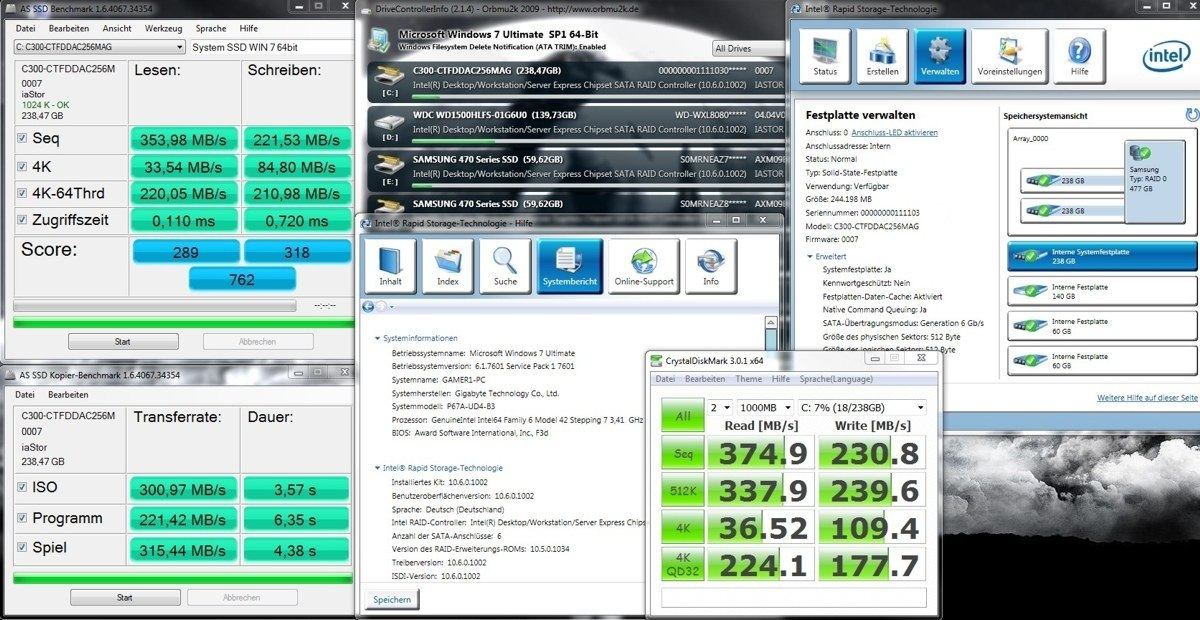Toggle the Seq checkbox in AS SSD Benchmark
1200x620 pixels.
tap(22, 138)
